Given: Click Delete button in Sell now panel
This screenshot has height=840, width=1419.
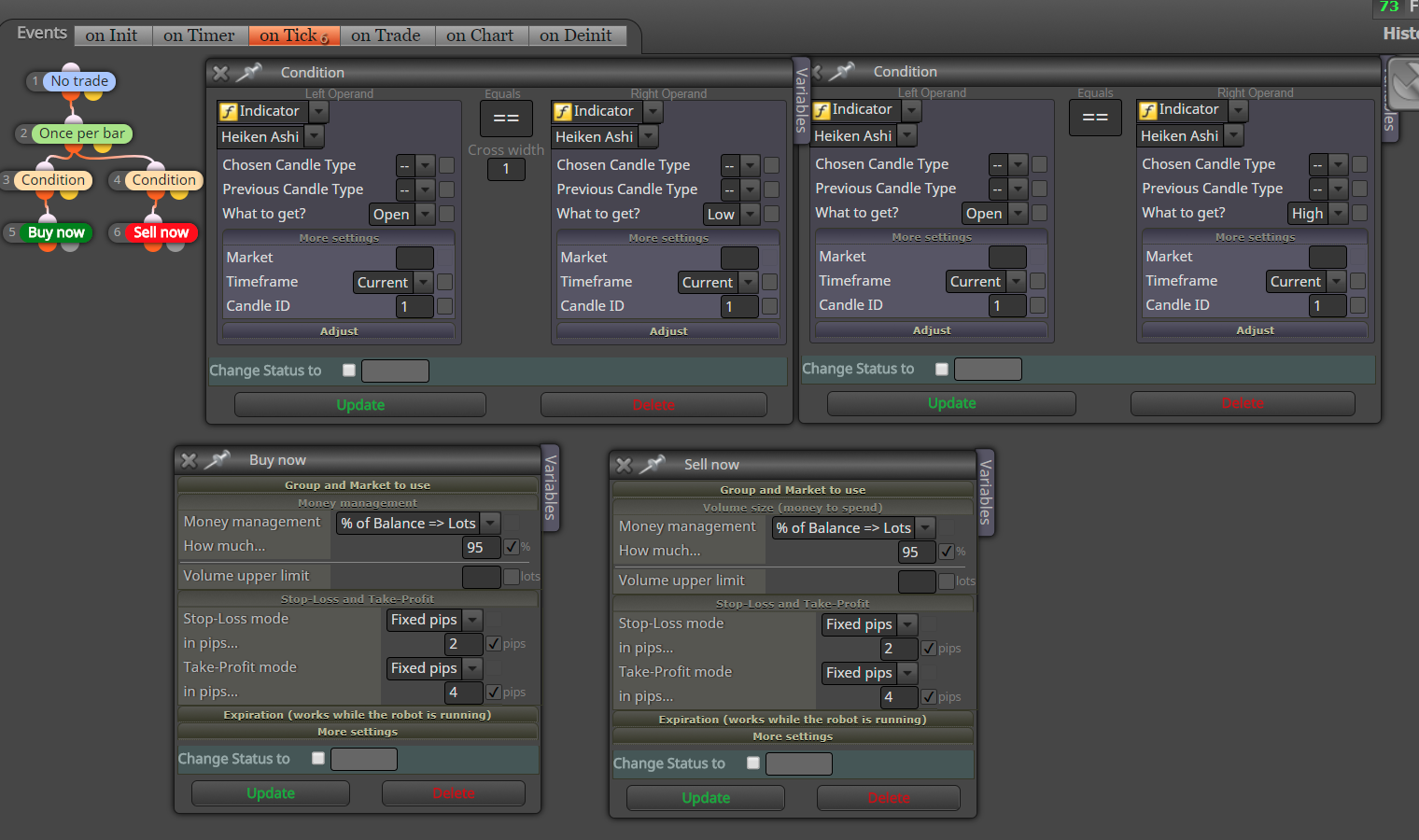Looking at the screenshot, I should pyautogui.click(x=889, y=798).
